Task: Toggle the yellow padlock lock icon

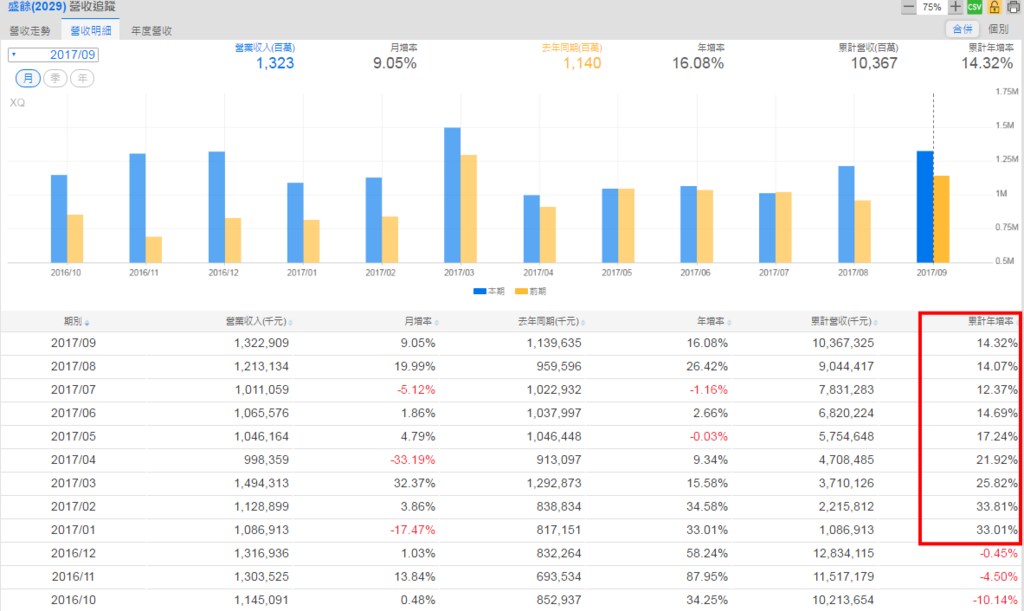Action: click(994, 7)
